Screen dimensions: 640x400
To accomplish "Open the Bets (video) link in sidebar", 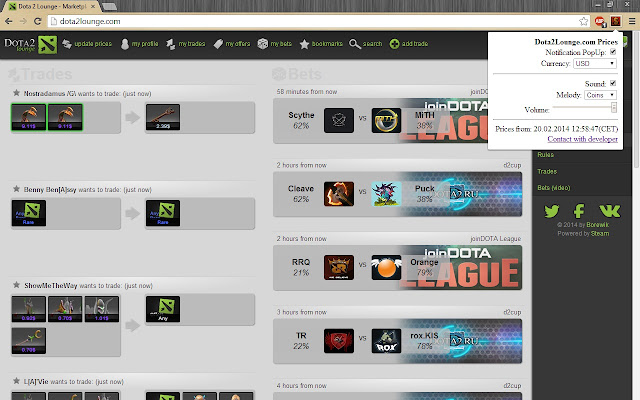I will [553, 188].
